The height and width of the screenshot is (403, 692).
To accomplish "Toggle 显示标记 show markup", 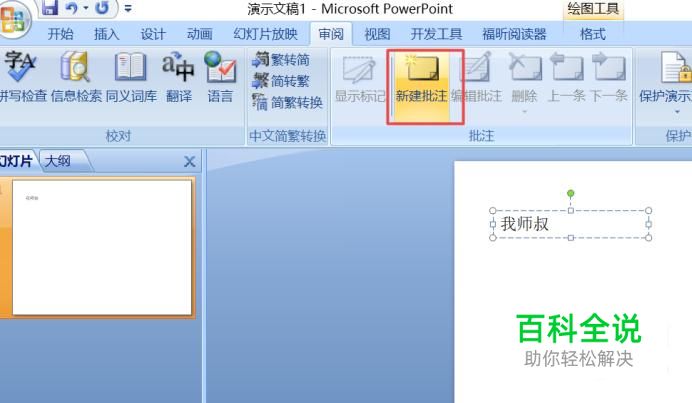I will [x=360, y=79].
